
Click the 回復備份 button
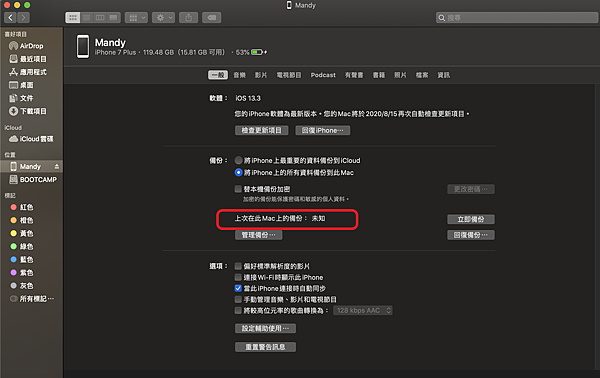tap(471, 235)
